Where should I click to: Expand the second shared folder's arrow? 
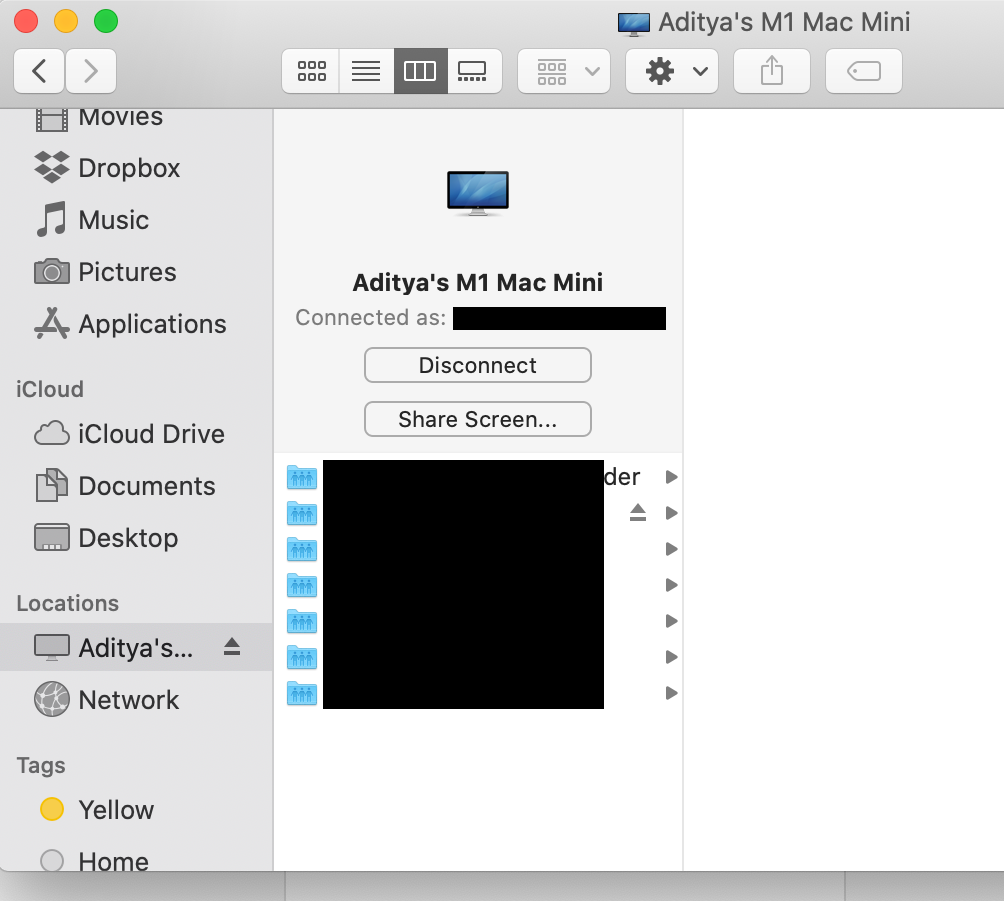click(671, 513)
